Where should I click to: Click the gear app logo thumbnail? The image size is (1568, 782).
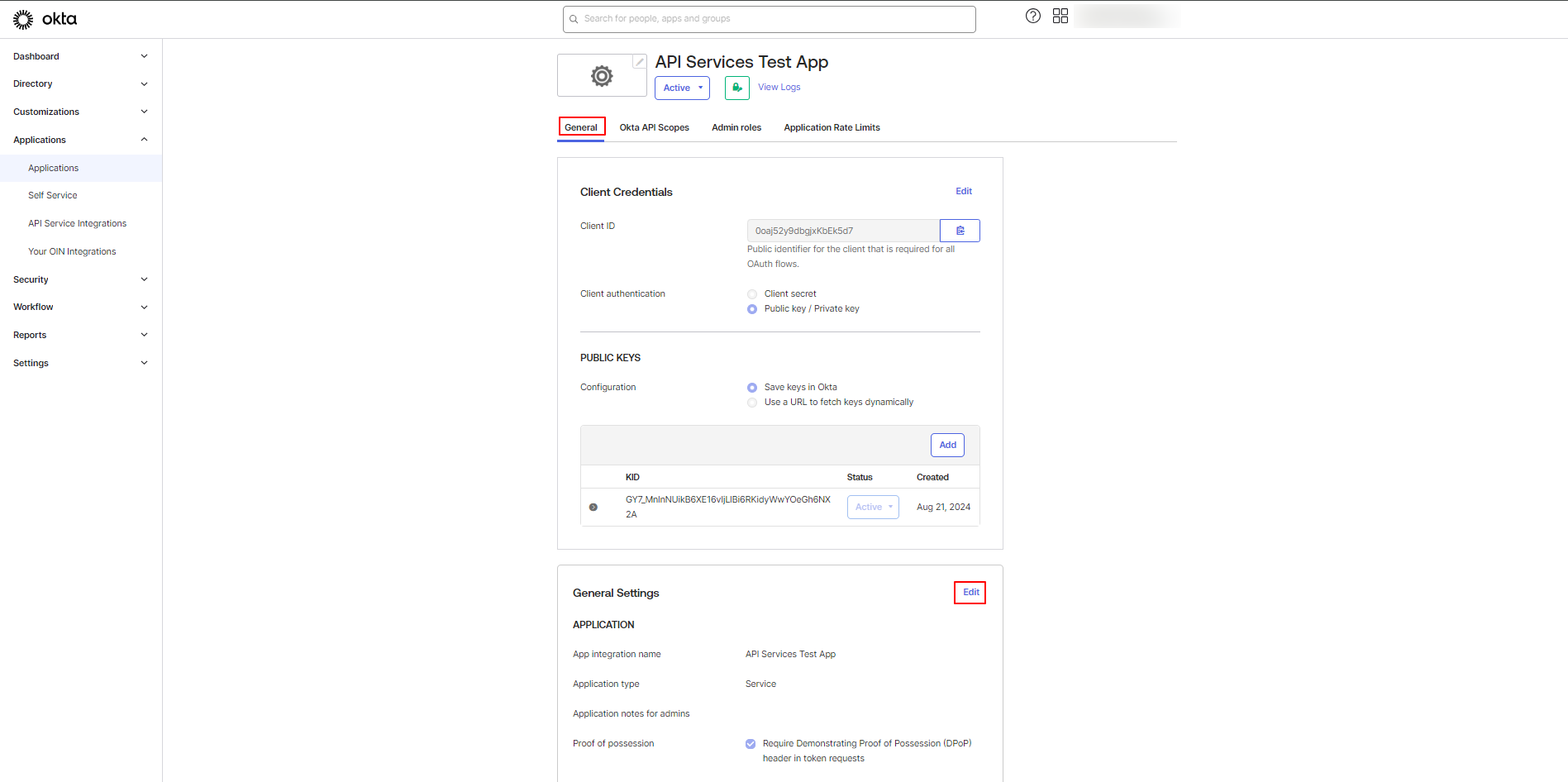click(602, 76)
